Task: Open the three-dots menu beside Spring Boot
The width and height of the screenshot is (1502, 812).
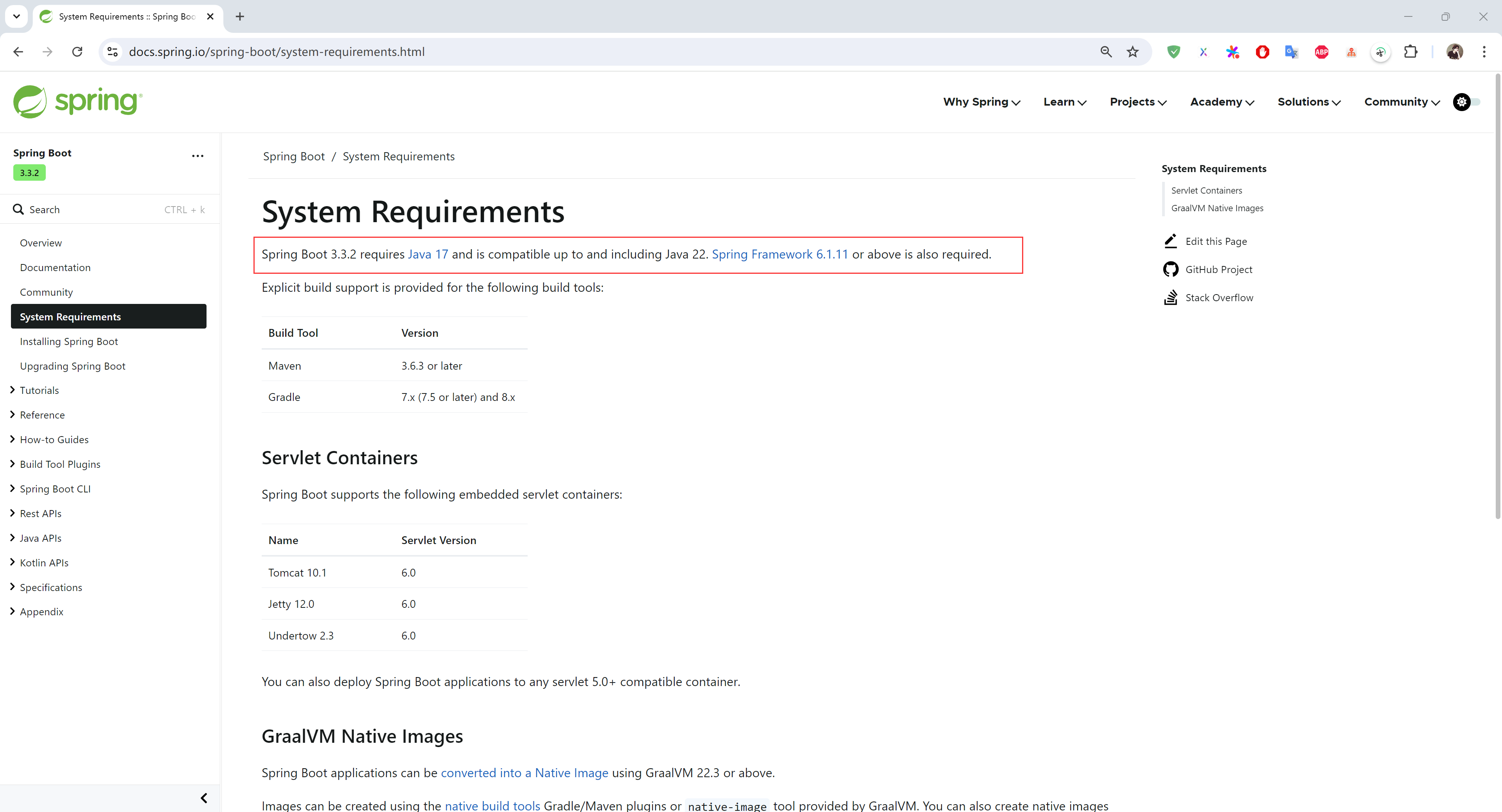Action: (198, 156)
